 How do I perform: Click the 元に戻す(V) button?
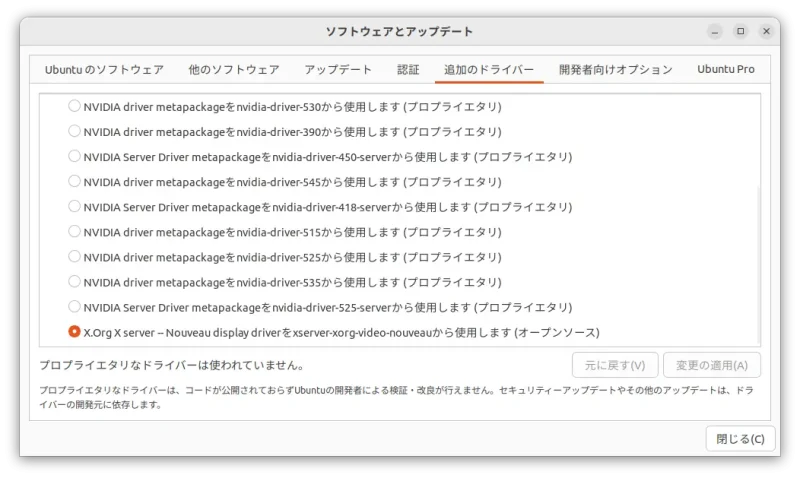[615, 365]
